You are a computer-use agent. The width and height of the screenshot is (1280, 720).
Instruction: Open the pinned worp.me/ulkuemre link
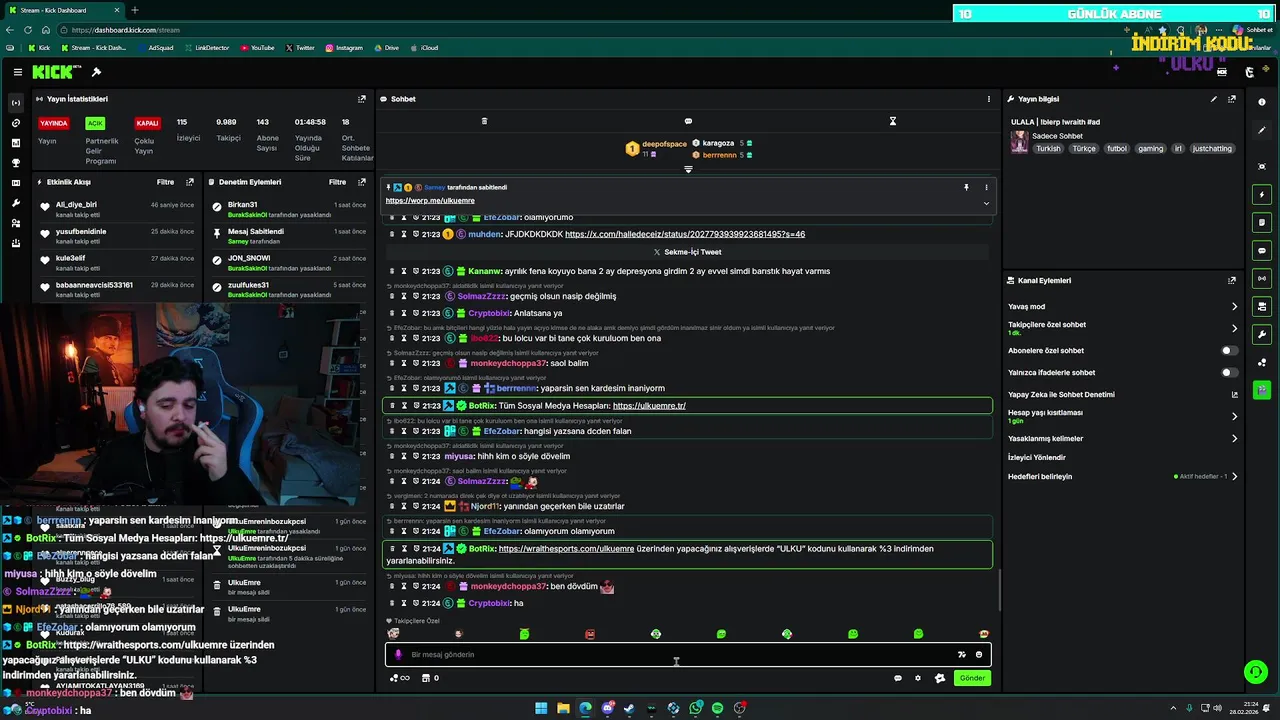coord(430,201)
